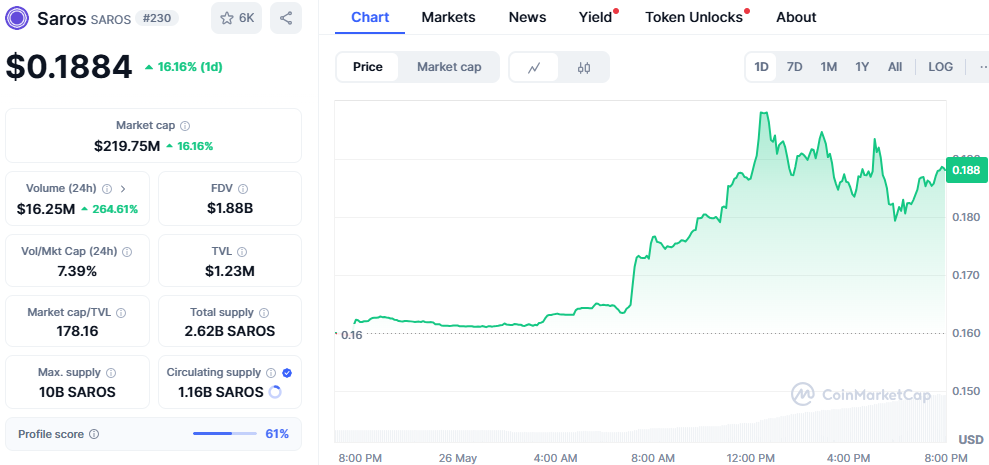The height and width of the screenshot is (465, 989).
Task: Add Saros to watchlist via star button
Action: point(237,18)
